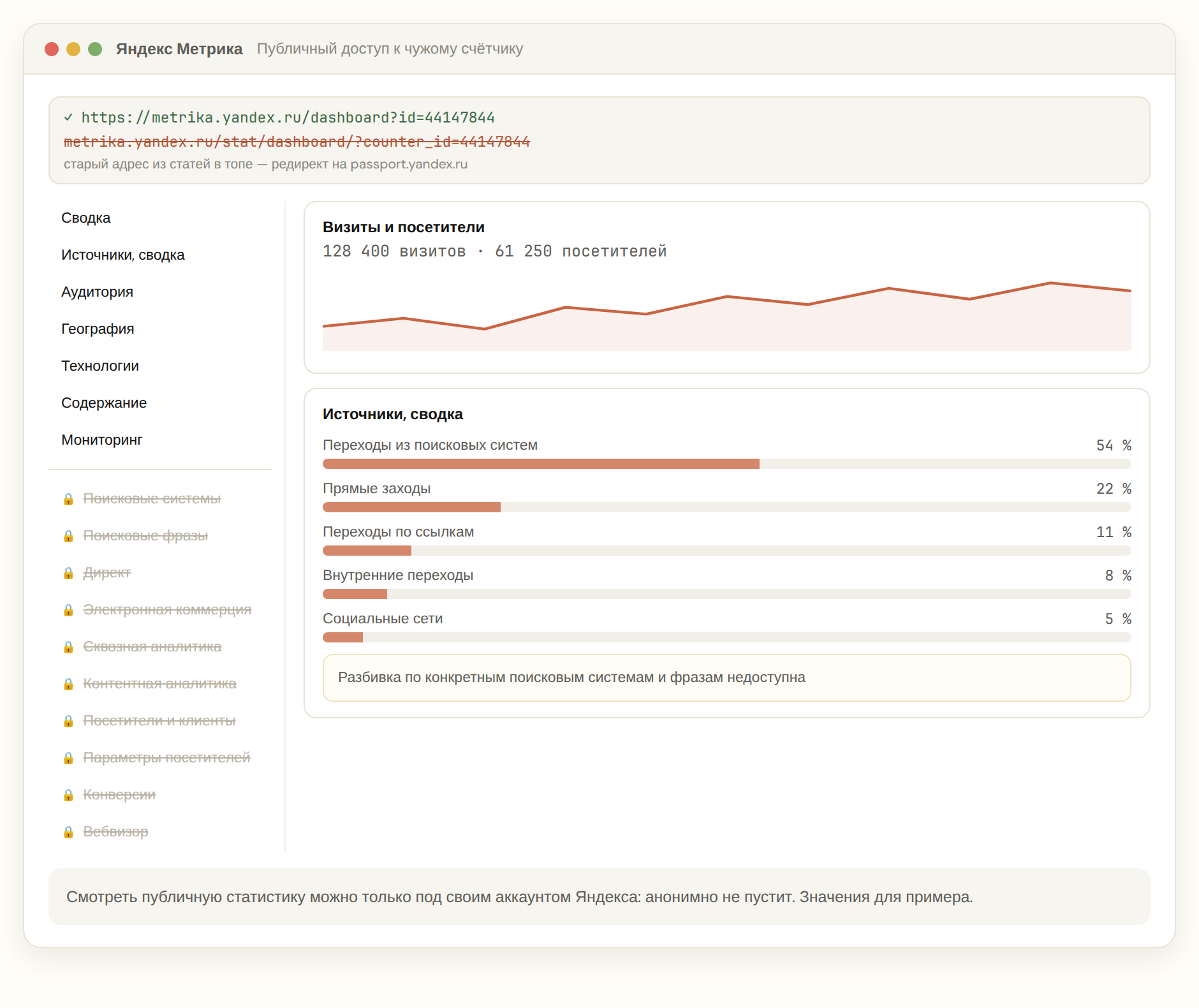Select the locked Поисковые системы report
Image resolution: width=1199 pixels, height=1008 pixels.
coord(152,499)
